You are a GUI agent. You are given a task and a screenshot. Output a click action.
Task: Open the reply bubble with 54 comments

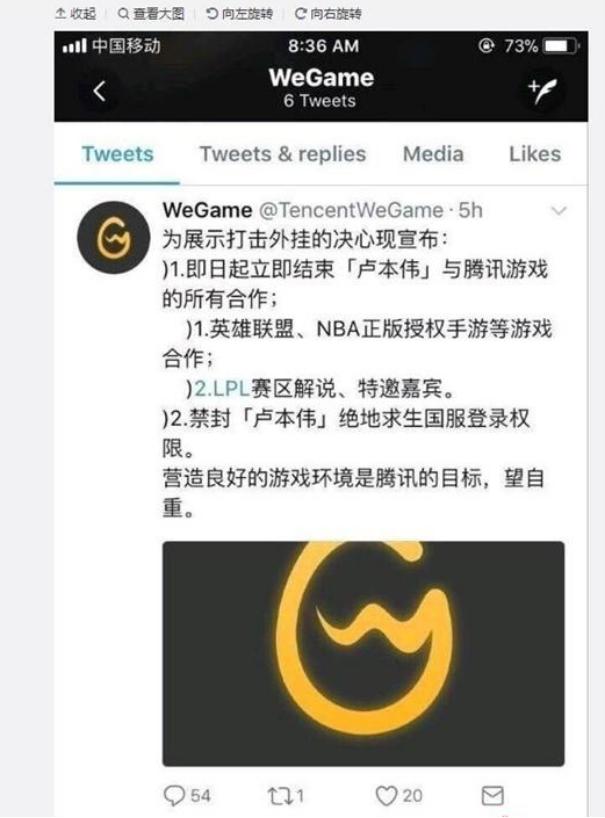(x=186, y=796)
